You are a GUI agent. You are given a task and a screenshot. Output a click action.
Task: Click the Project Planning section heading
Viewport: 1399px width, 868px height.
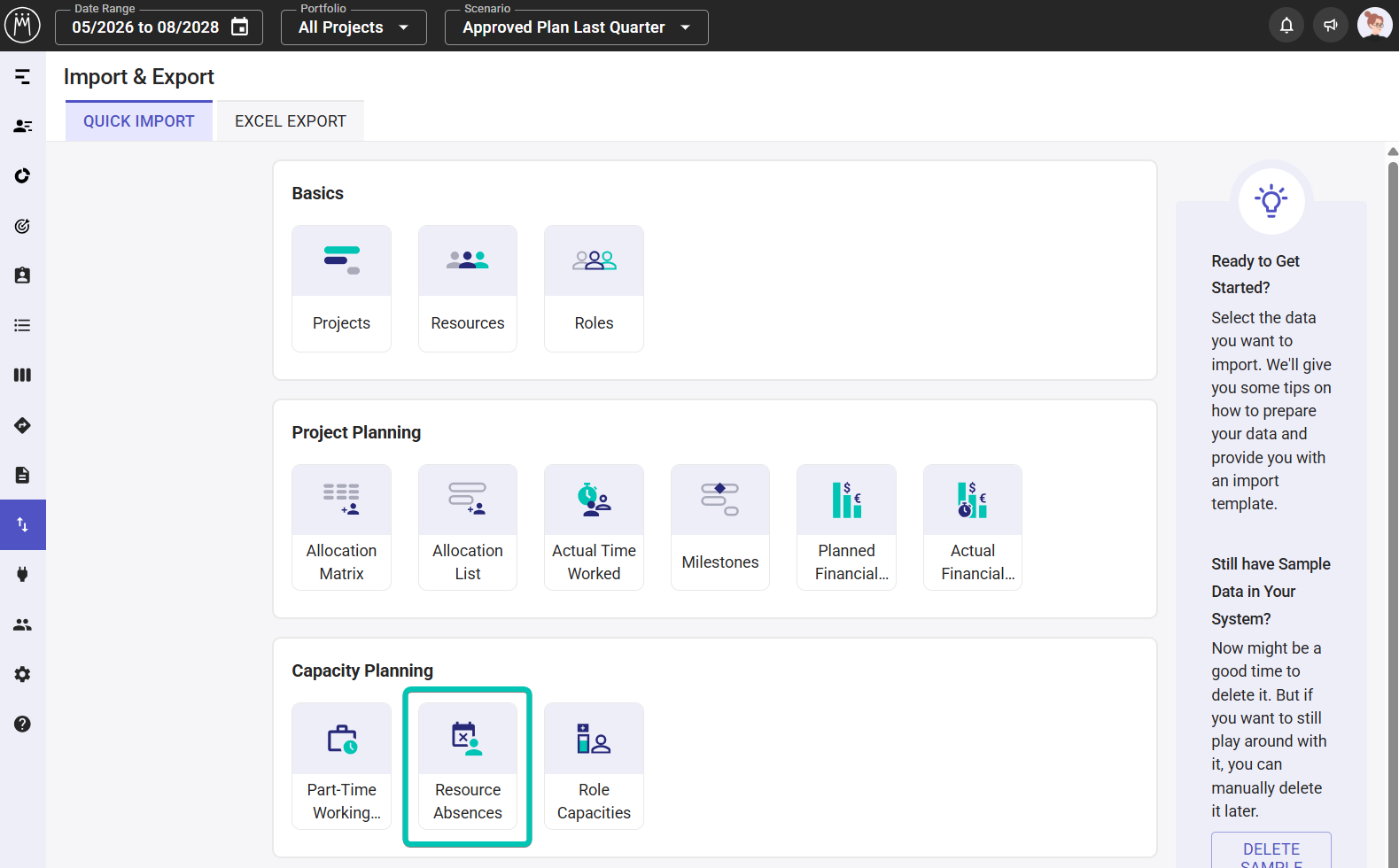tap(356, 432)
